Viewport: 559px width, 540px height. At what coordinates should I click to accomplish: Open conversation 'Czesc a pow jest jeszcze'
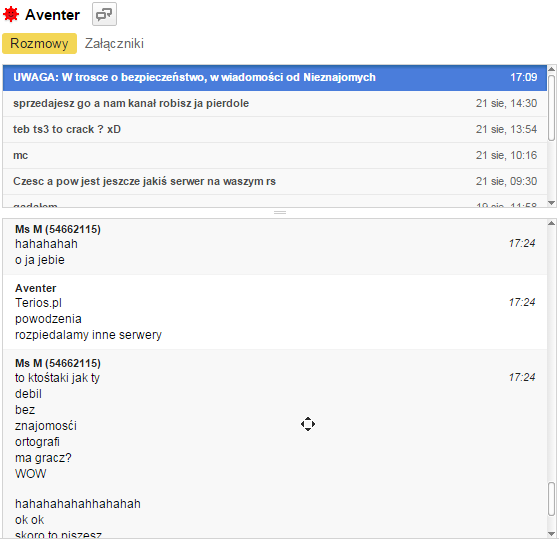275,181
